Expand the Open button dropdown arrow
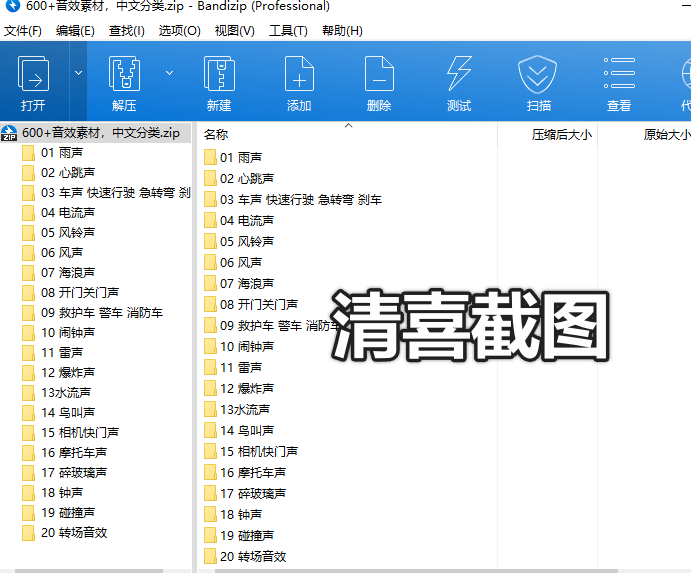Viewport: 691px width, 573px height. pos(78,73)
